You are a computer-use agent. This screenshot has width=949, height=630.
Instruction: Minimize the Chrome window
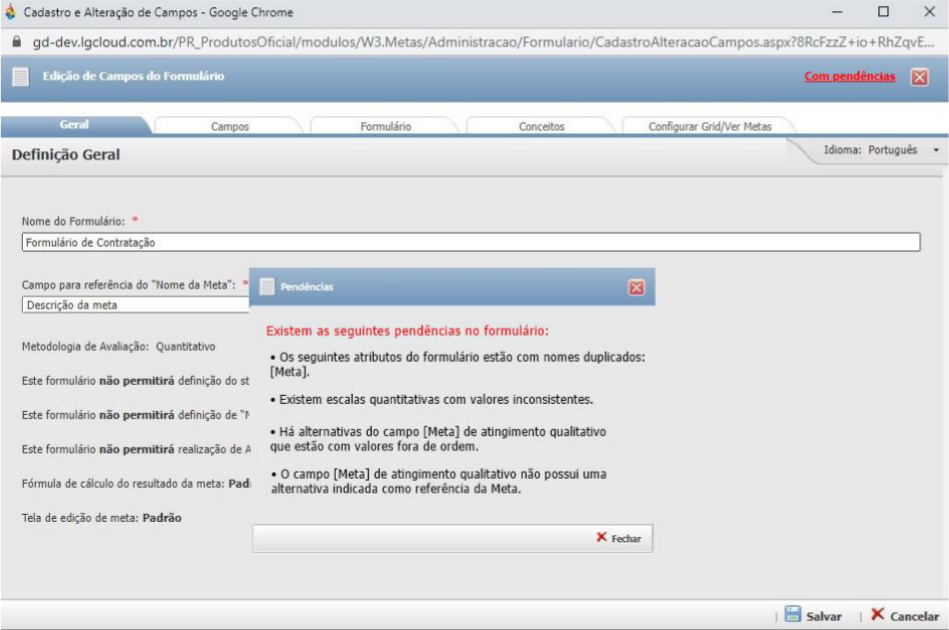(x=837, y=13)
